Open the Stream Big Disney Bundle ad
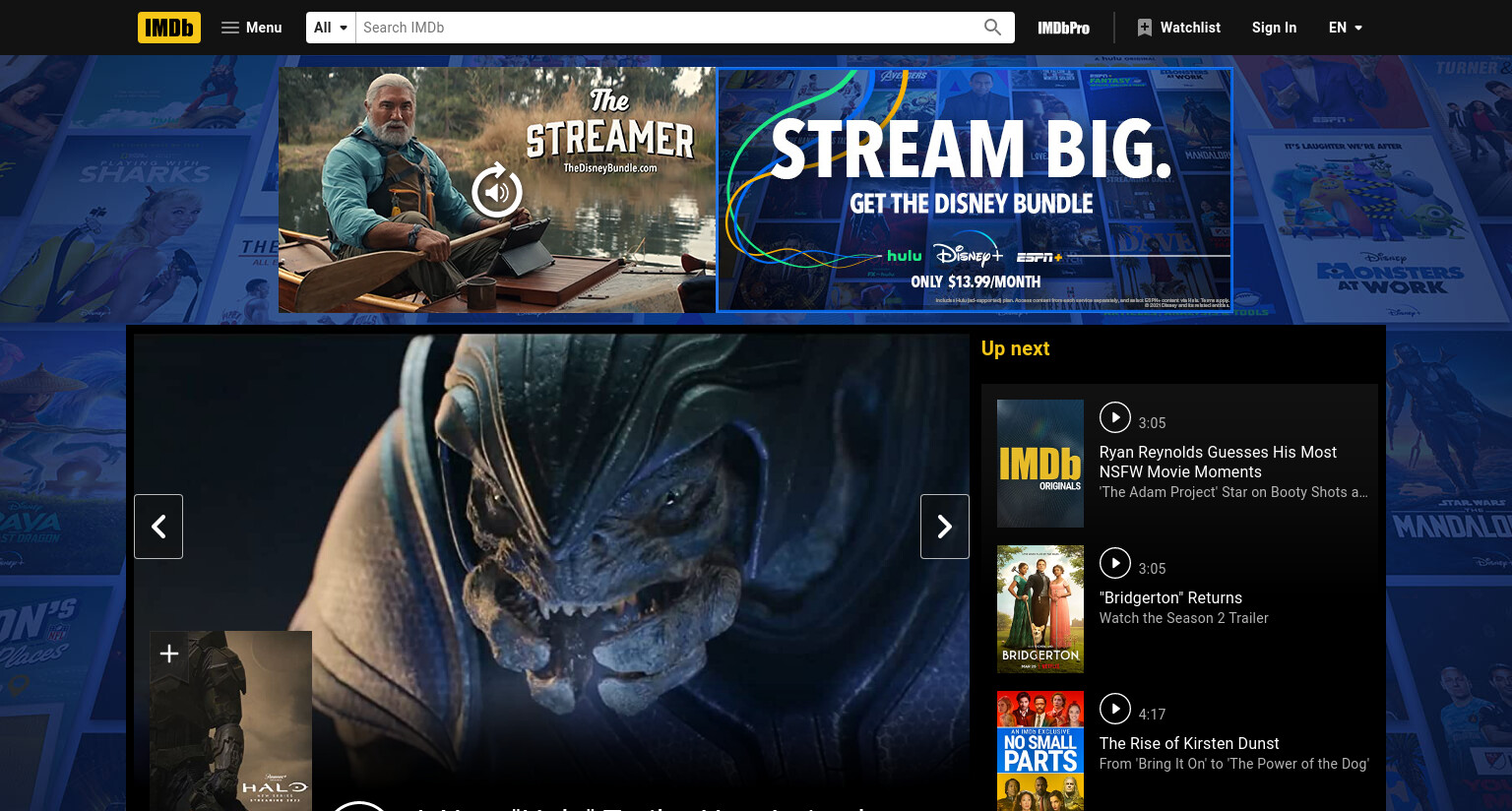Image resolution: width=1512 pixels, height=811 pixels. tap(975, 190)
